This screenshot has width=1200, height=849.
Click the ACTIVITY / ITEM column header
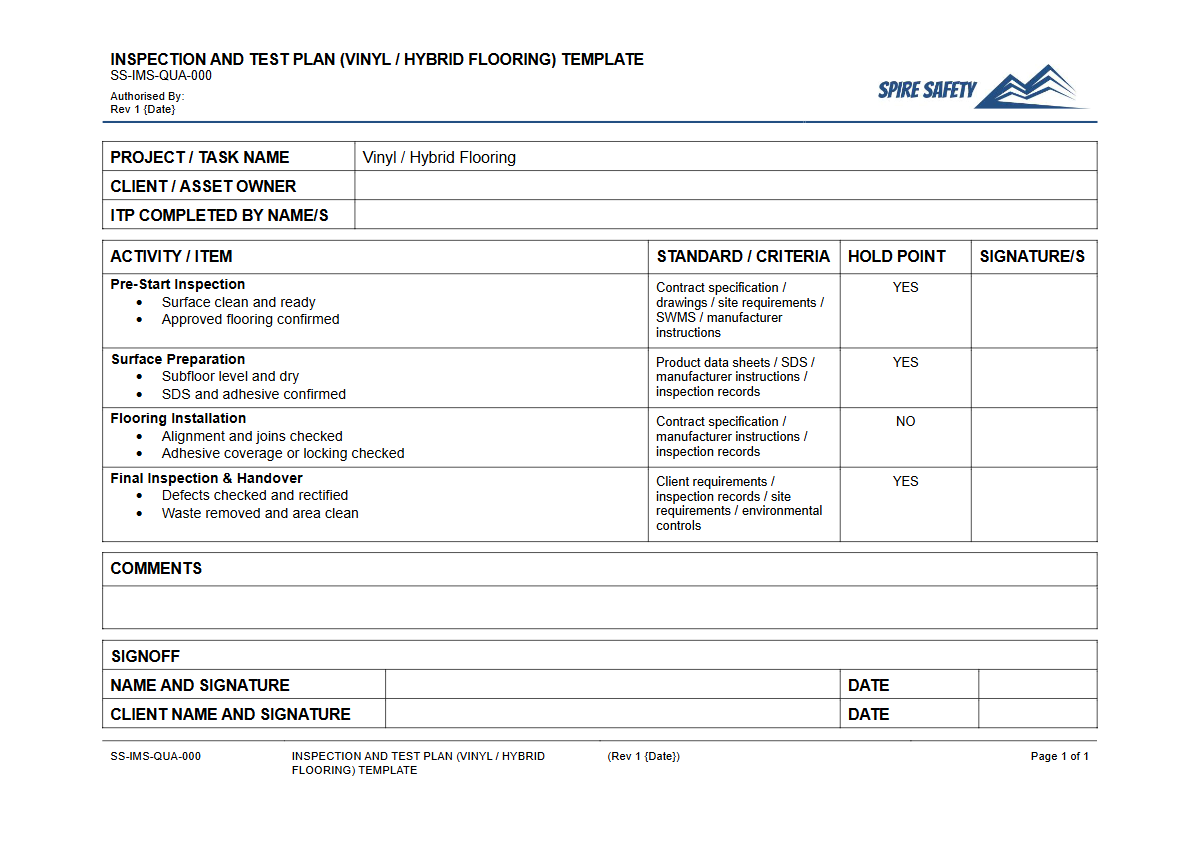point(171,257)
